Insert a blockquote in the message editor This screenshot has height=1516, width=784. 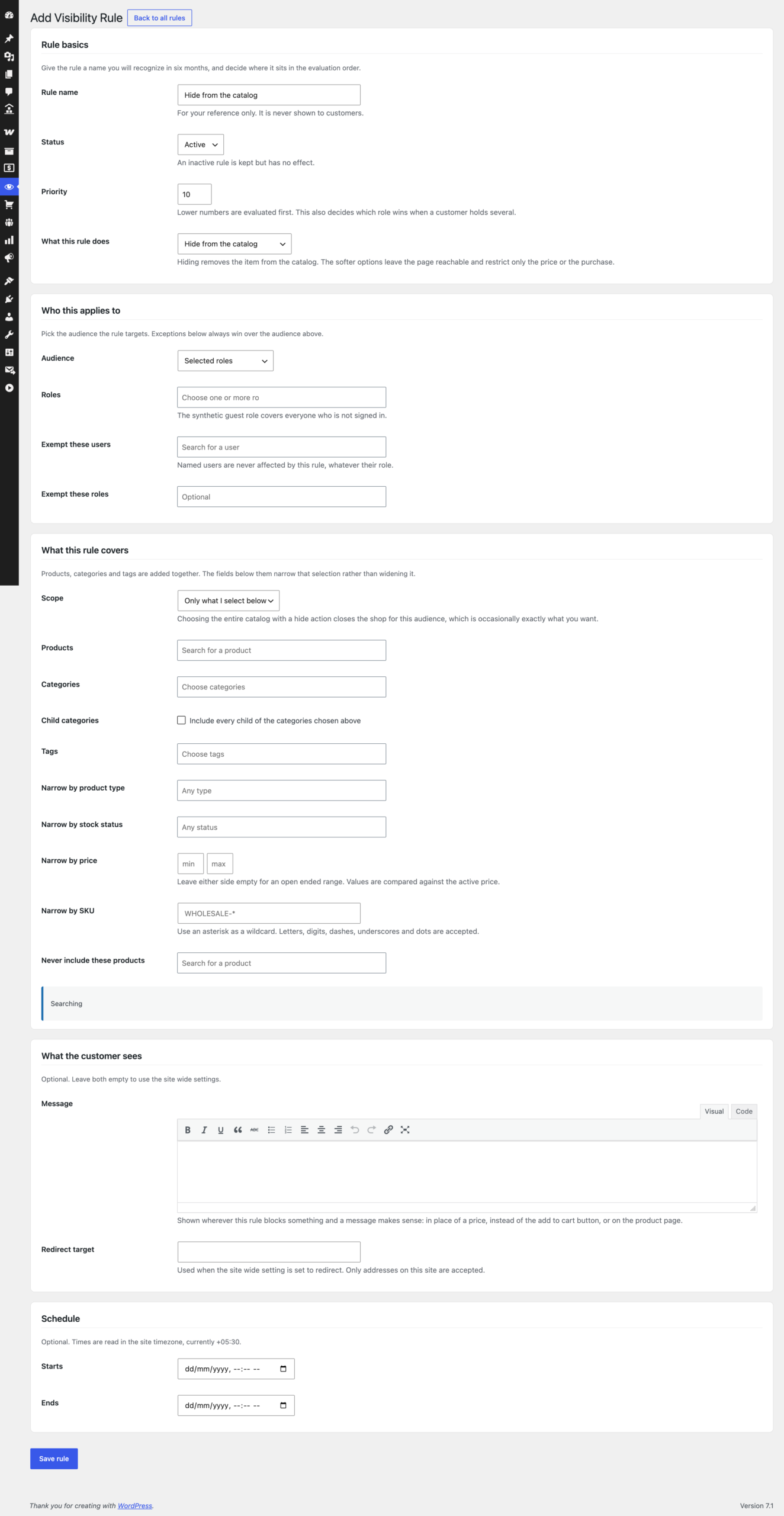[x=237, y=1130]
